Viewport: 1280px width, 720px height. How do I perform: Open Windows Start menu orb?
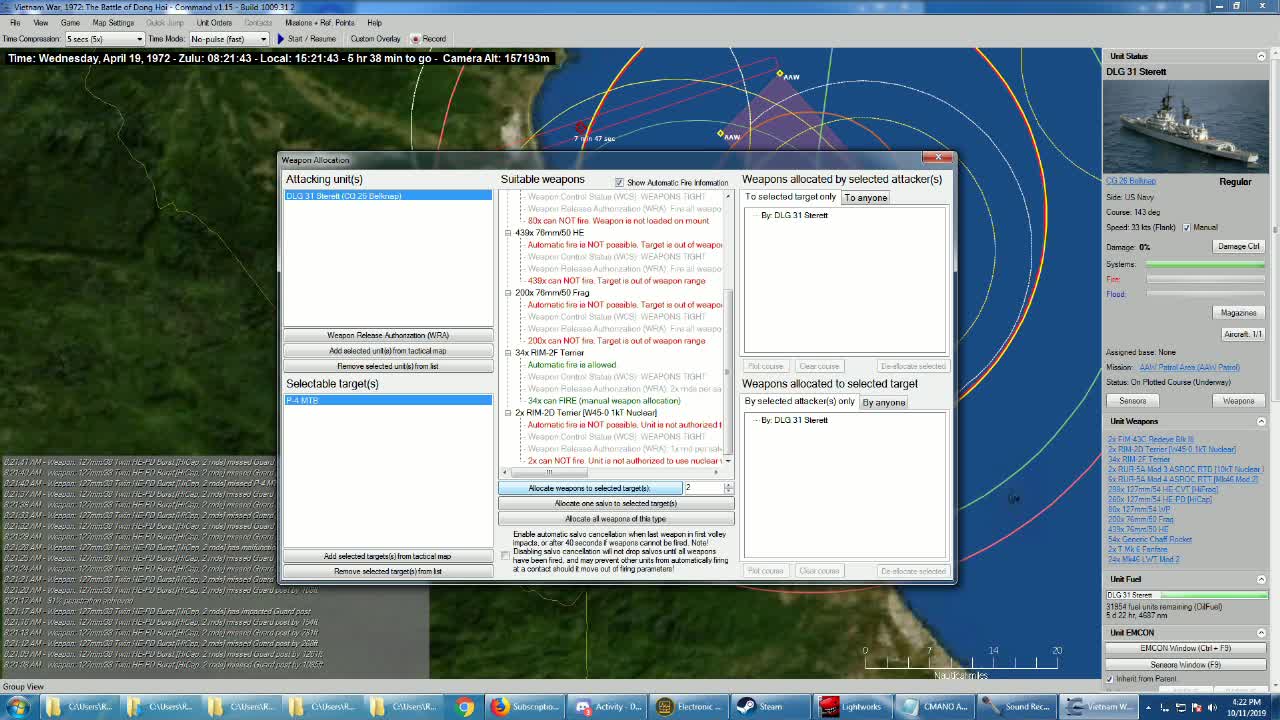click(x=17, y=707)
